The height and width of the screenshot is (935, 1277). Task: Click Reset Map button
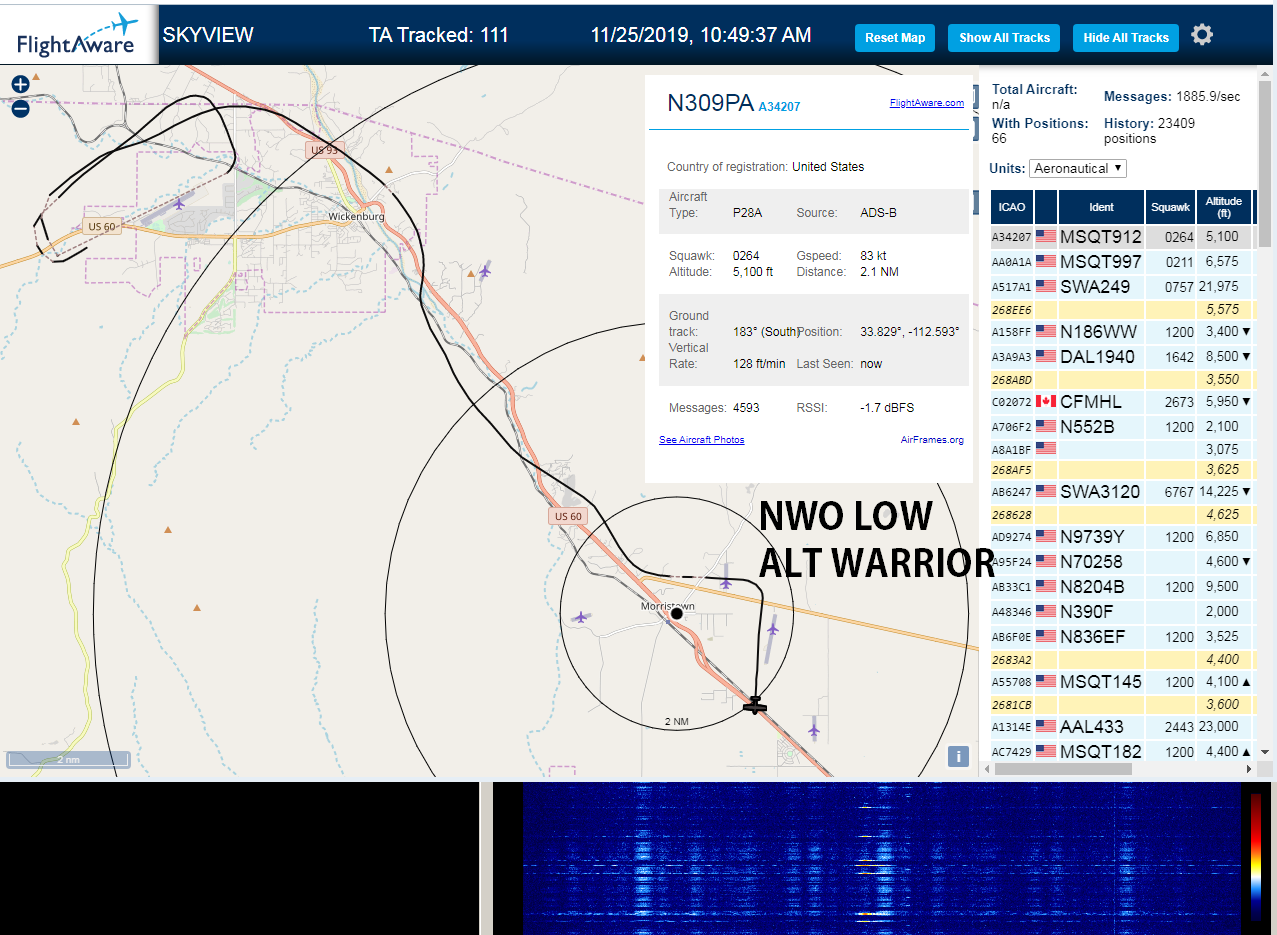(x=895, y=38)
